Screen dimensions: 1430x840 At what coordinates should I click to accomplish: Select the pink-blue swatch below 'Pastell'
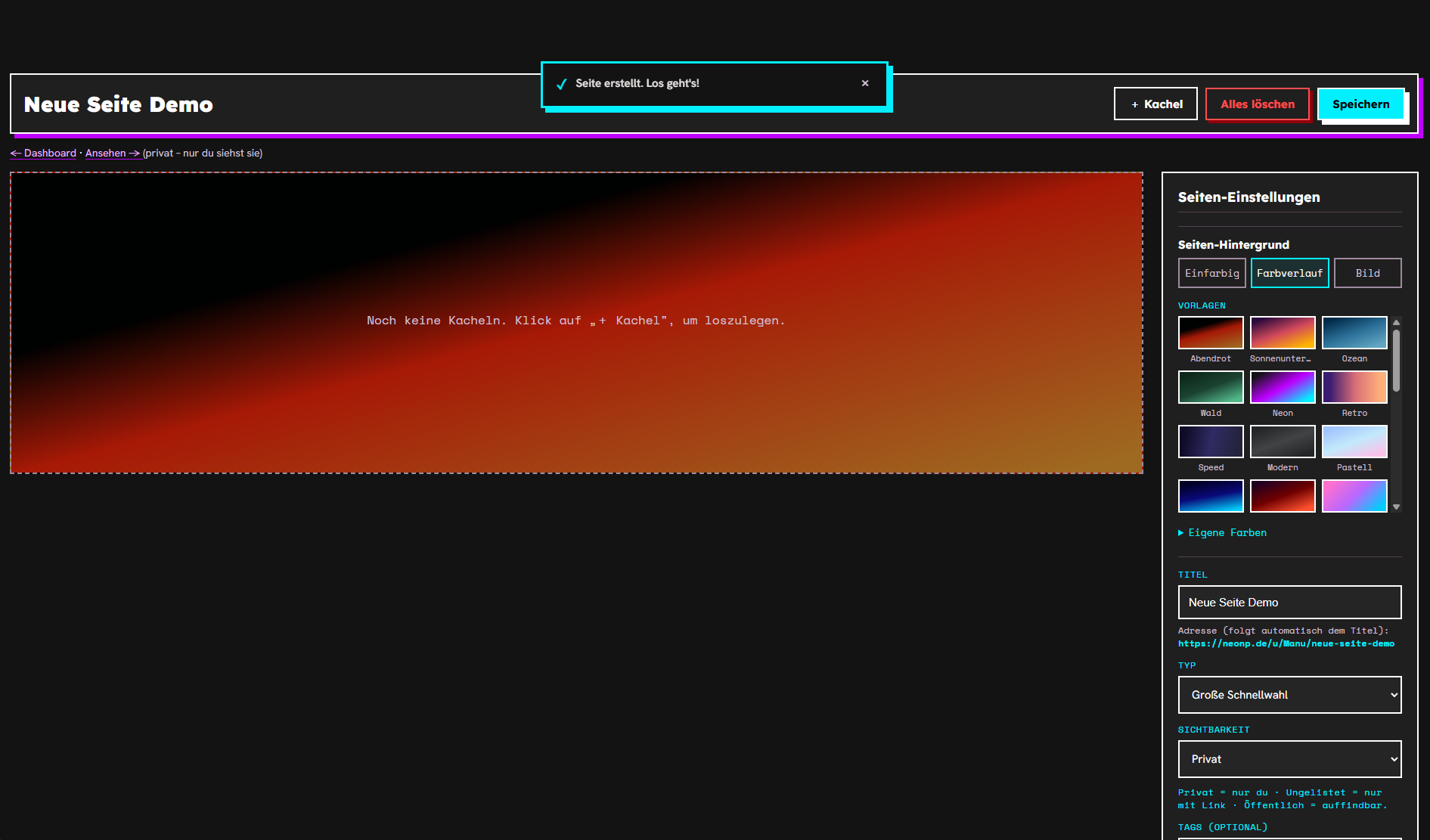coord(1354,496)
